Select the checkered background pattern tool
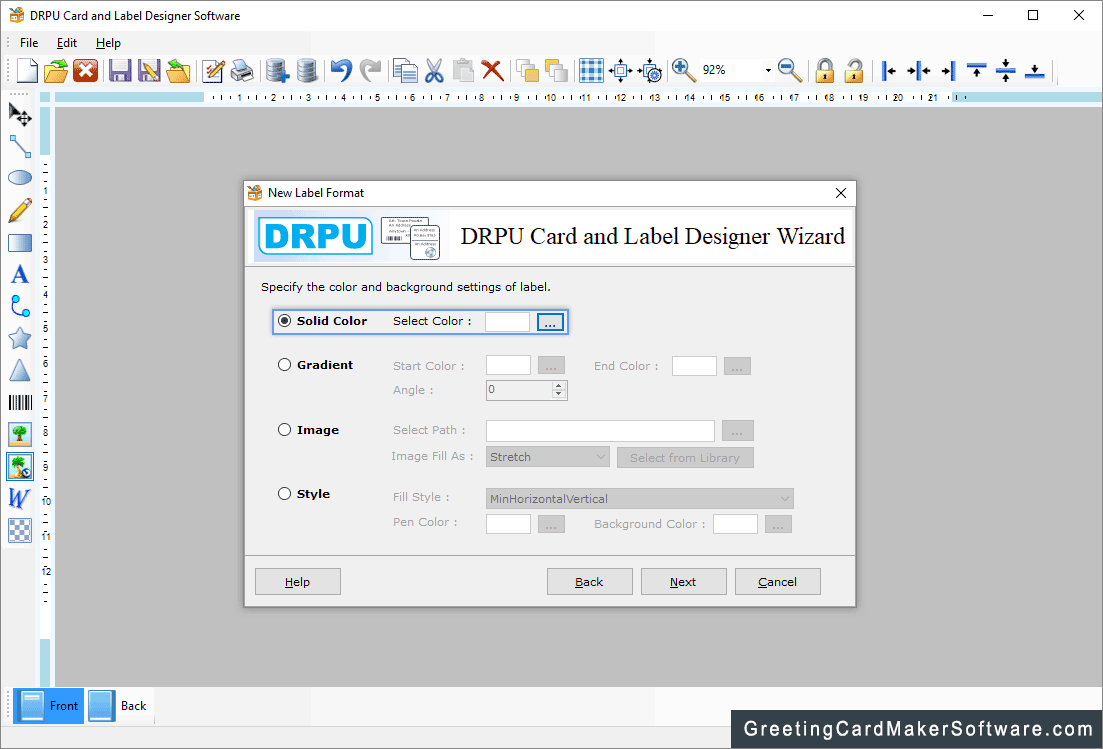The width and height of the screenshot is (1103, 749). coord(20,530)
